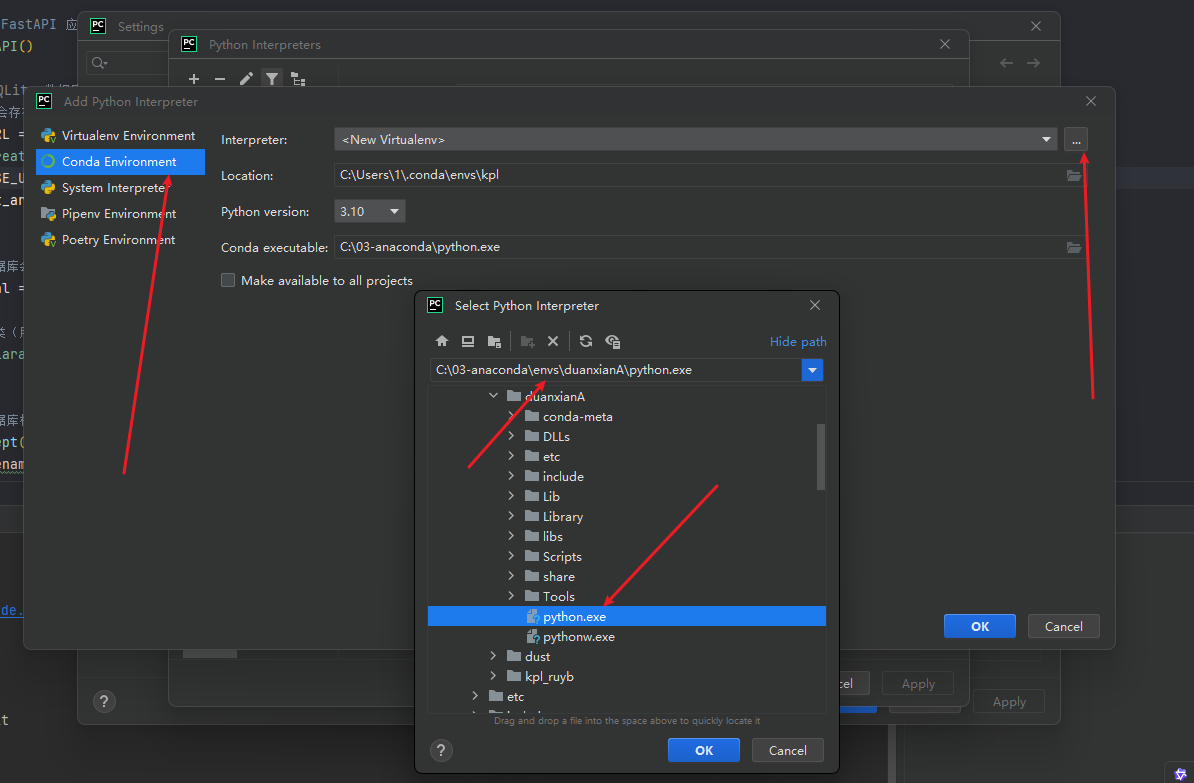Open path history dropdown in file chooser
Image resolution: width=1194 pixels, height=783 pixels.
coord(812,370)
